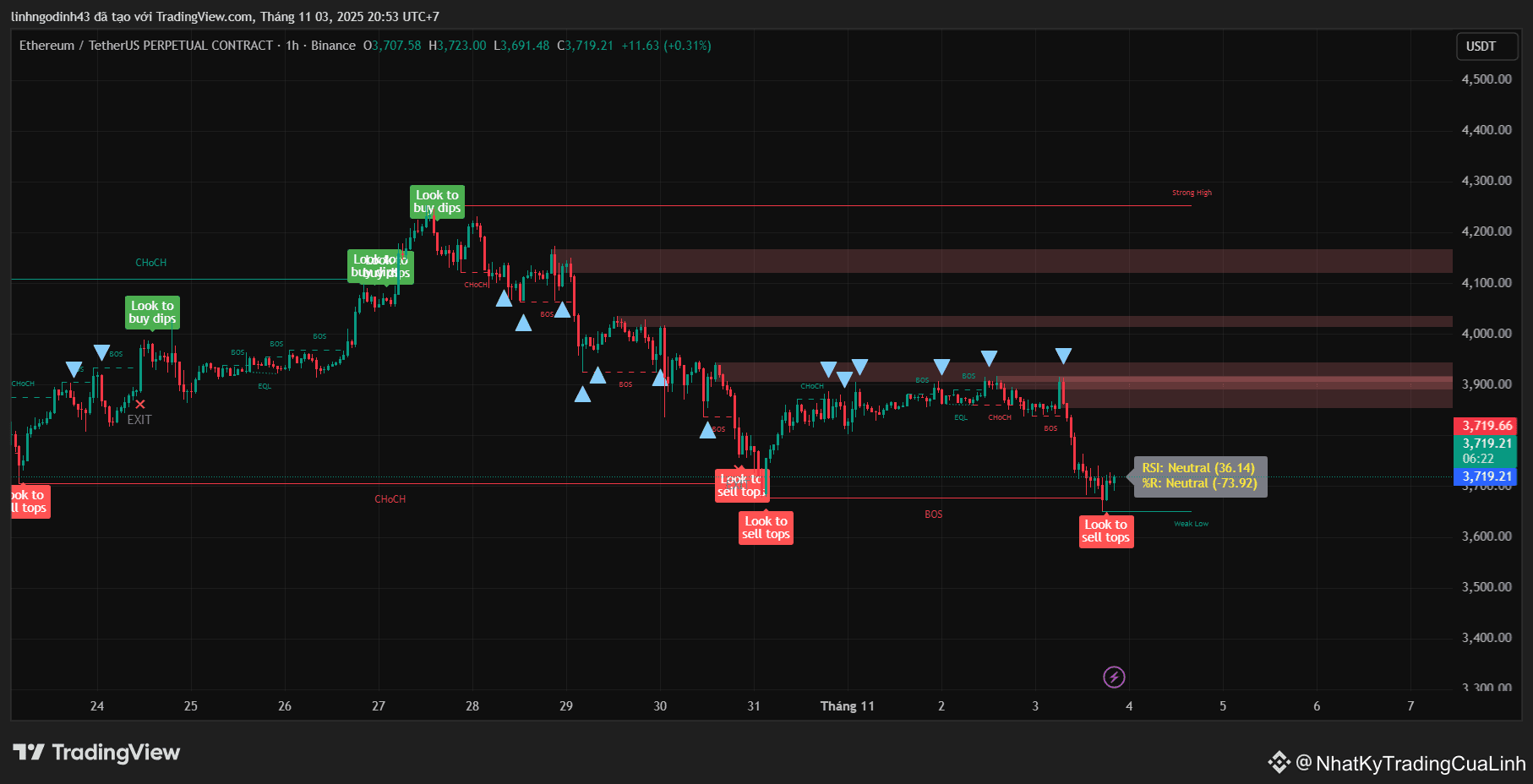Click the red X marker above the EXIT label
The image size is (1533, 784).
coord(140,405)
